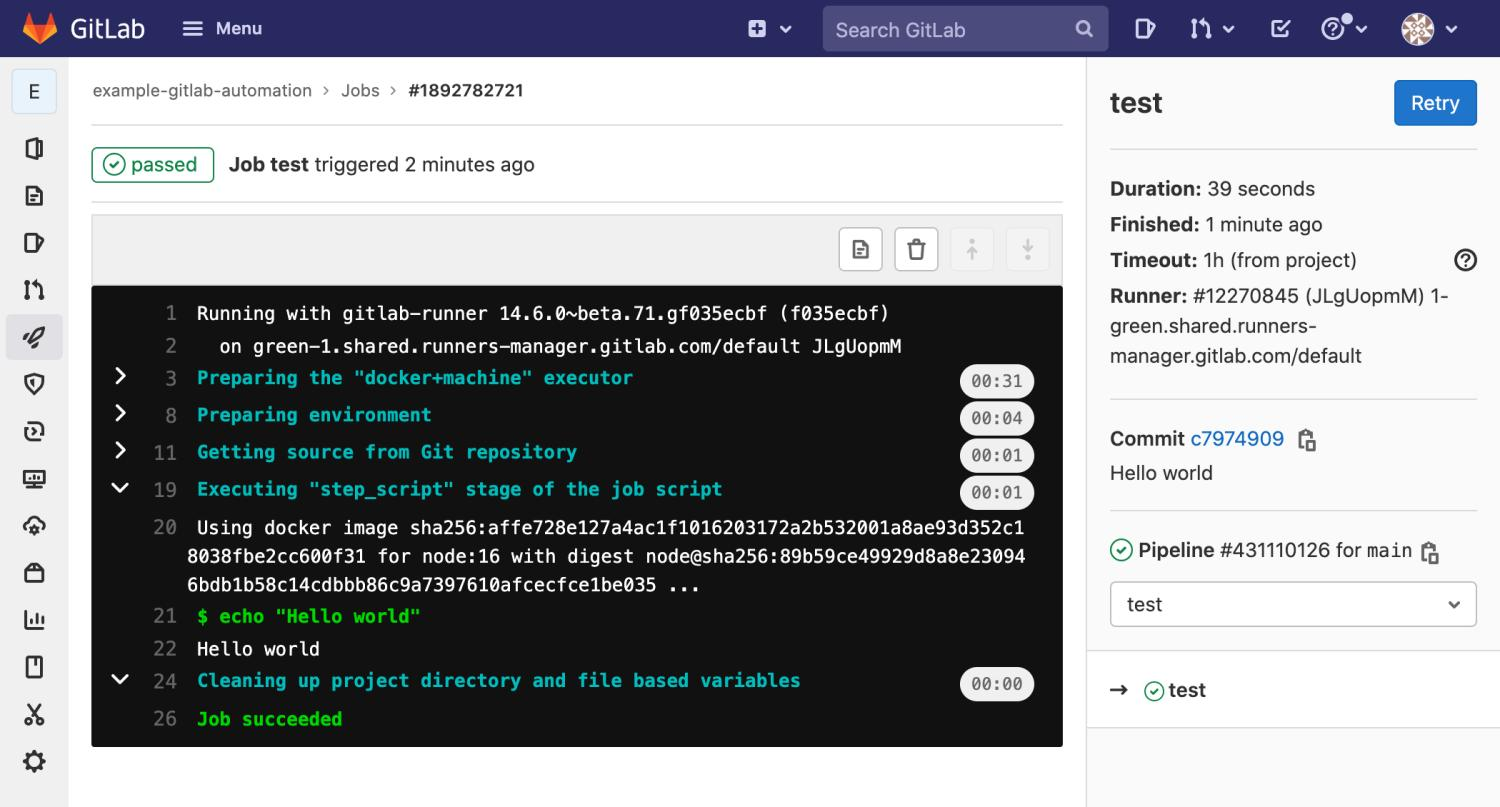Viewport: 1500px width, 807px height.
Task: Focus the Search GitLab field
Action: coord(965,29)
